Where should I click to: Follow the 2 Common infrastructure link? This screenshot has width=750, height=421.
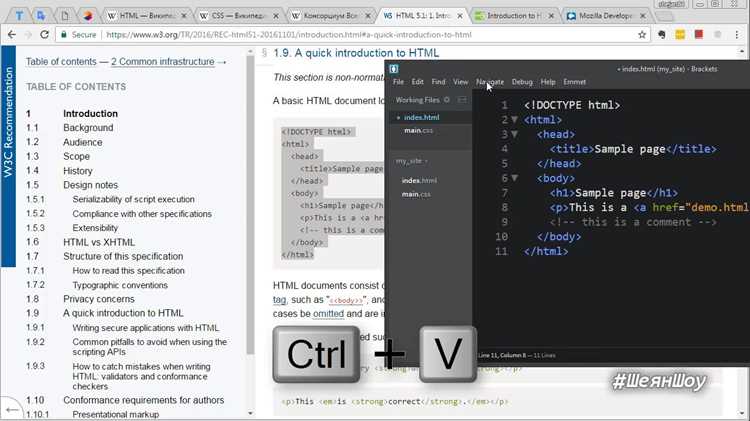163,62
